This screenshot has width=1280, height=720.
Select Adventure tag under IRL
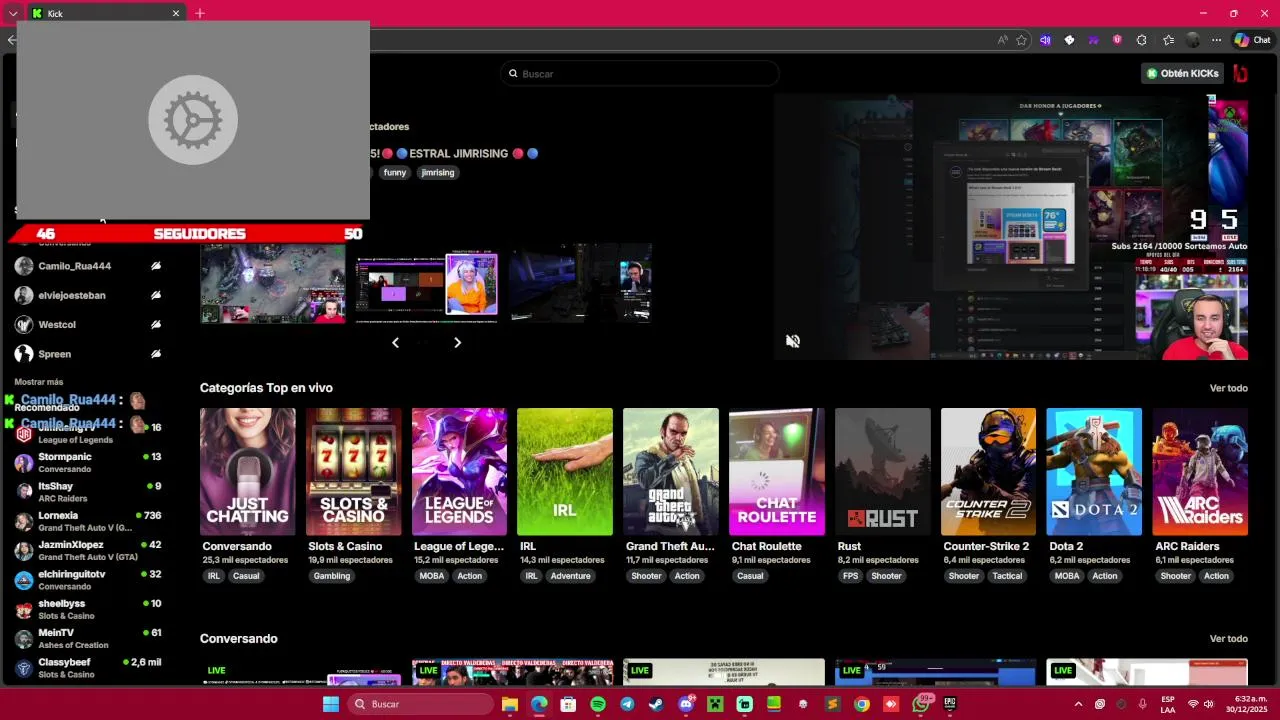(570, 576)
